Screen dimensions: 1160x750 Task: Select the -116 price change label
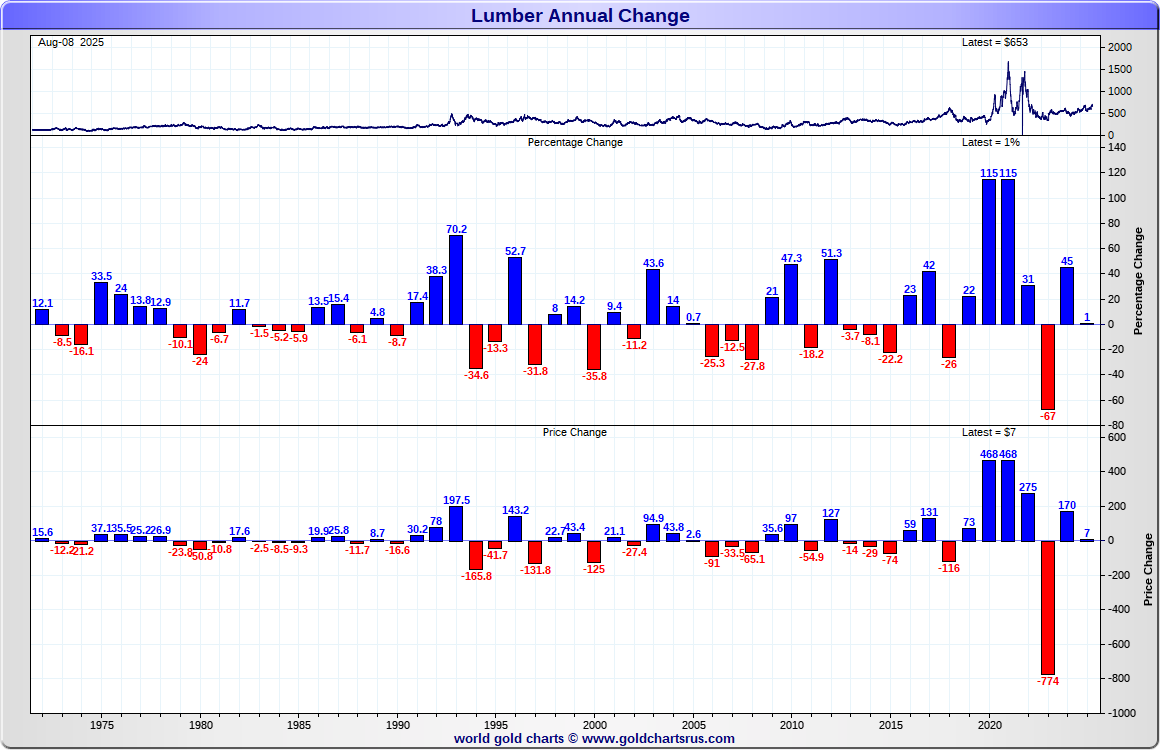[x=949, y=568]
